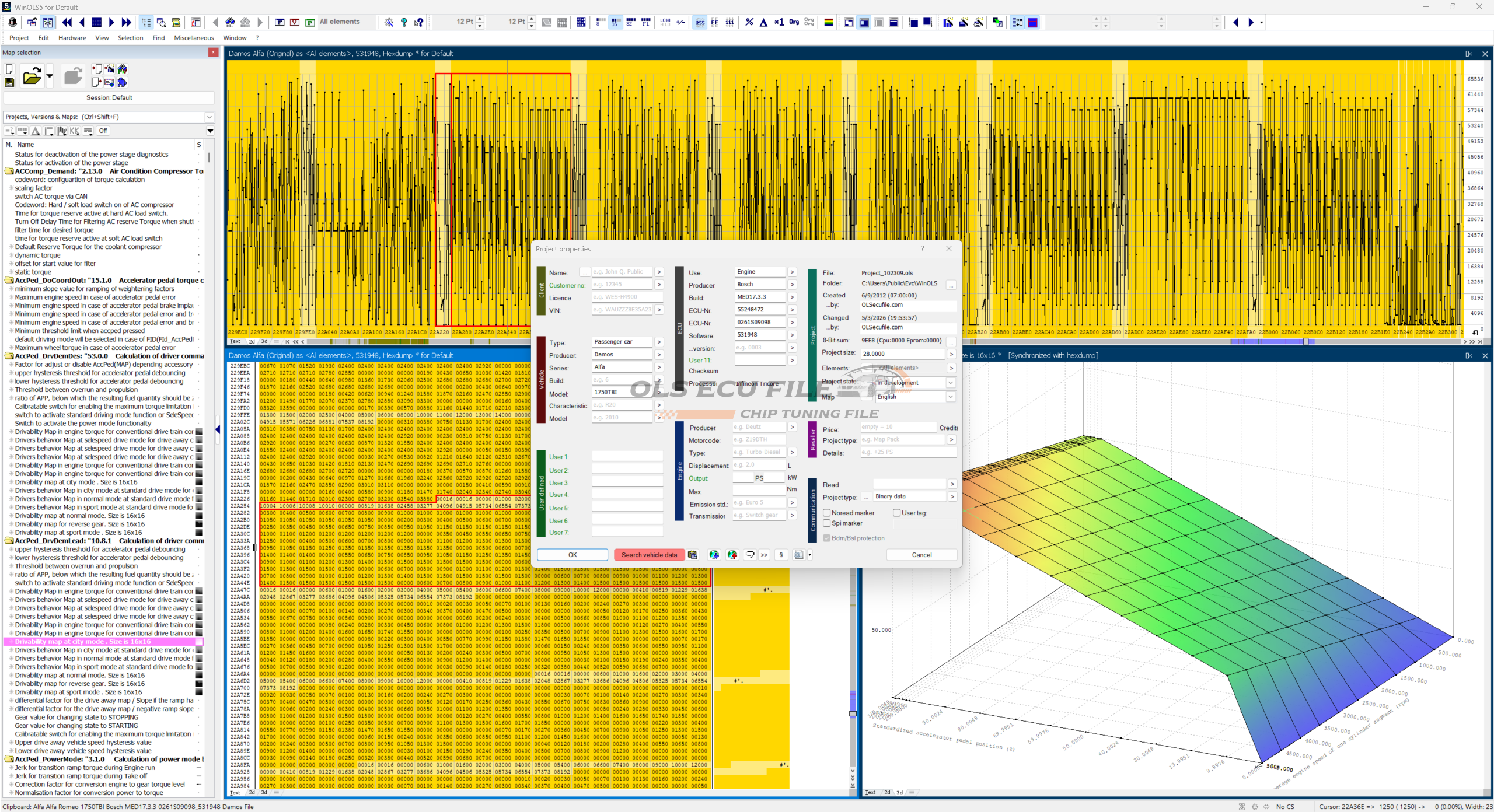Open the Miscellaneous menu
The image size is (1494, 812).
pyautogui.click(x=194, y=38)
